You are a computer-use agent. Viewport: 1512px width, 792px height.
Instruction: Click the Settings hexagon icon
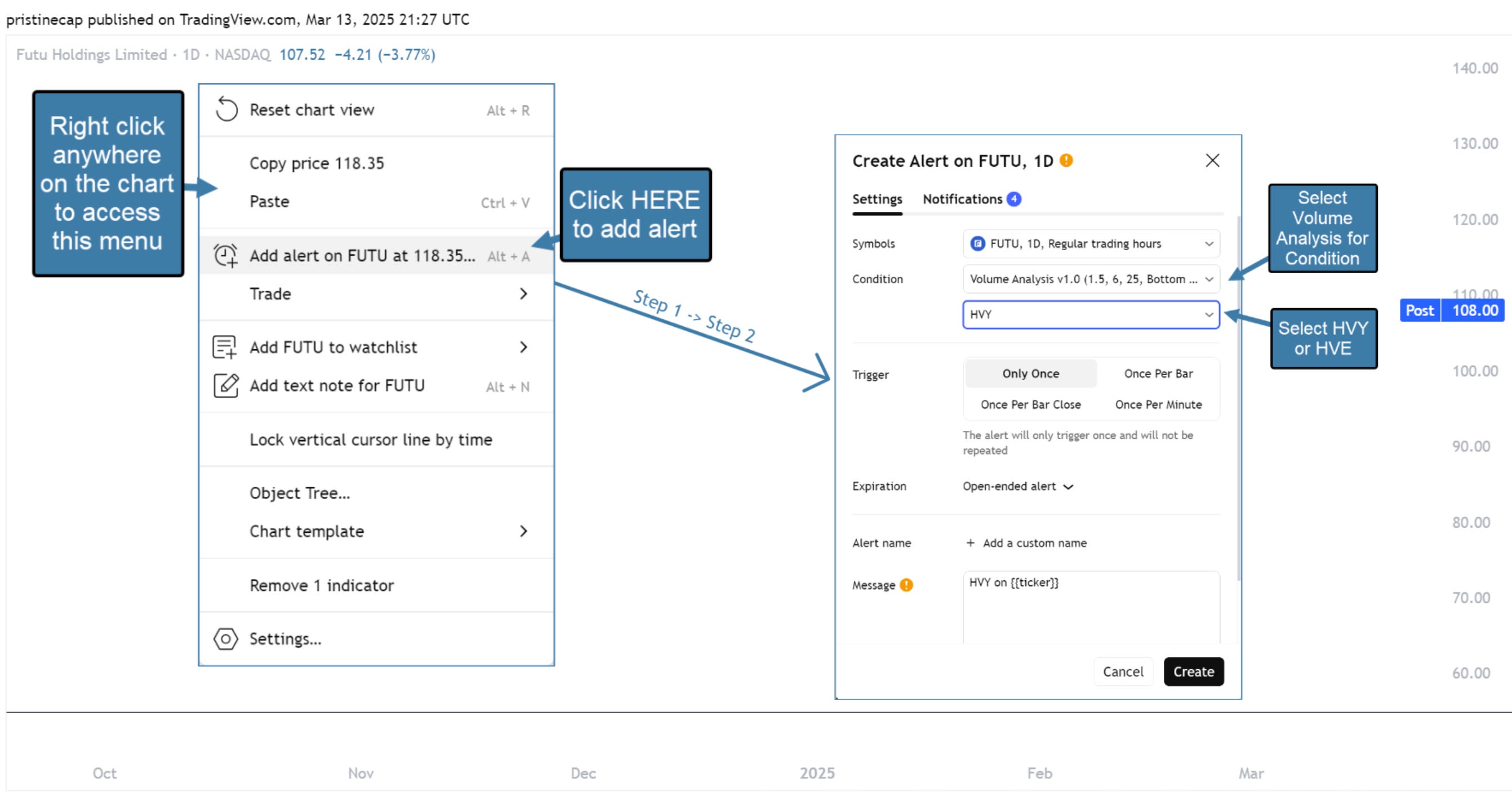(225, 639)
